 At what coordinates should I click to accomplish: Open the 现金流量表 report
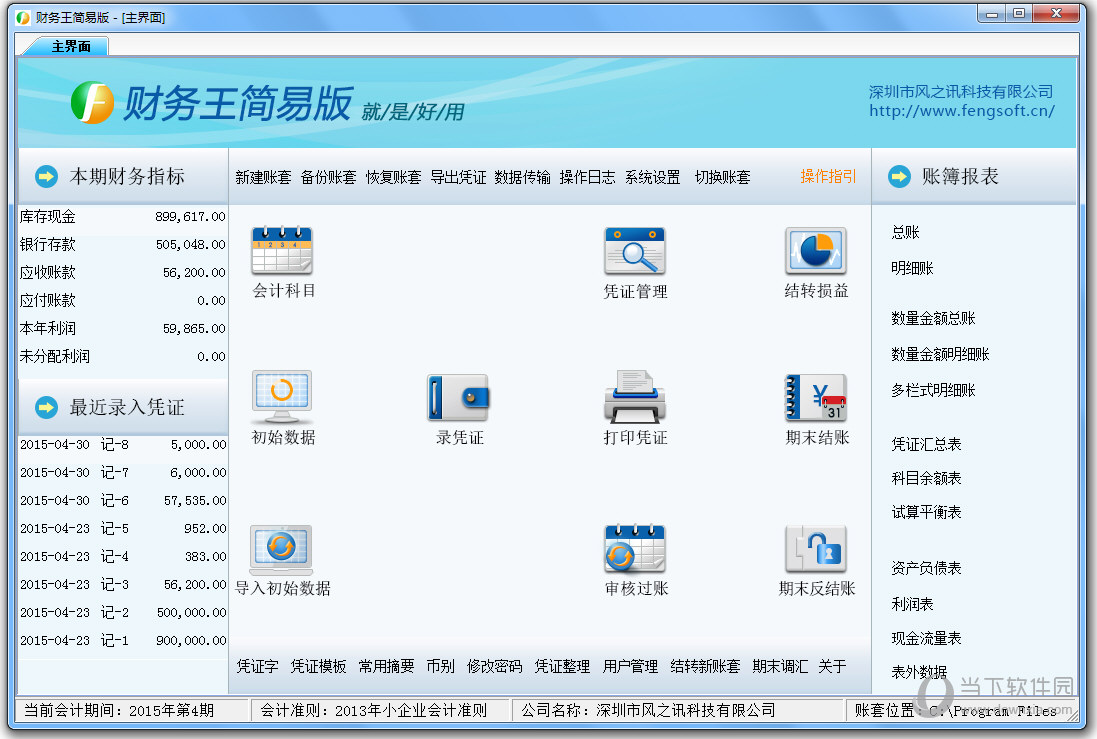click(926, 638)
